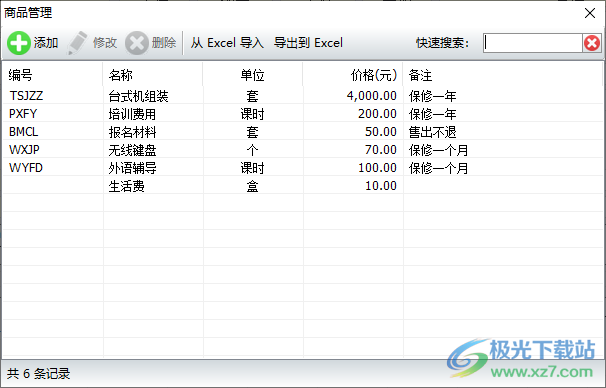Click 课时 unit in 培训费用 row
Viewport: 606px width, 388px height.
point(252,114)
